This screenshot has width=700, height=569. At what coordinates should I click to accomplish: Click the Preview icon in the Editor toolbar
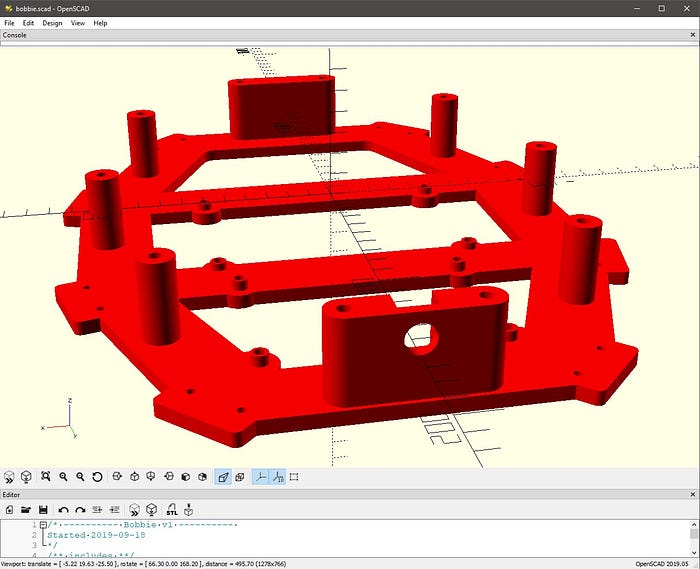tap(134, 510)
